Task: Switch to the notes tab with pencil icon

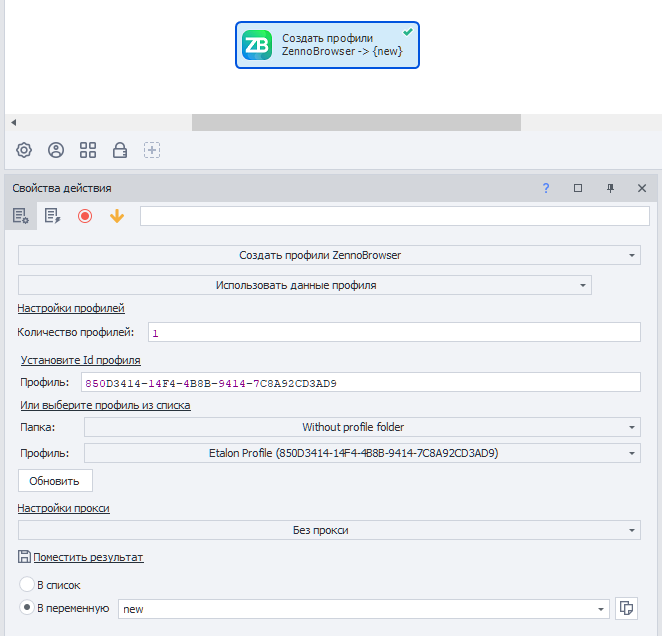Action: (52, 216)
